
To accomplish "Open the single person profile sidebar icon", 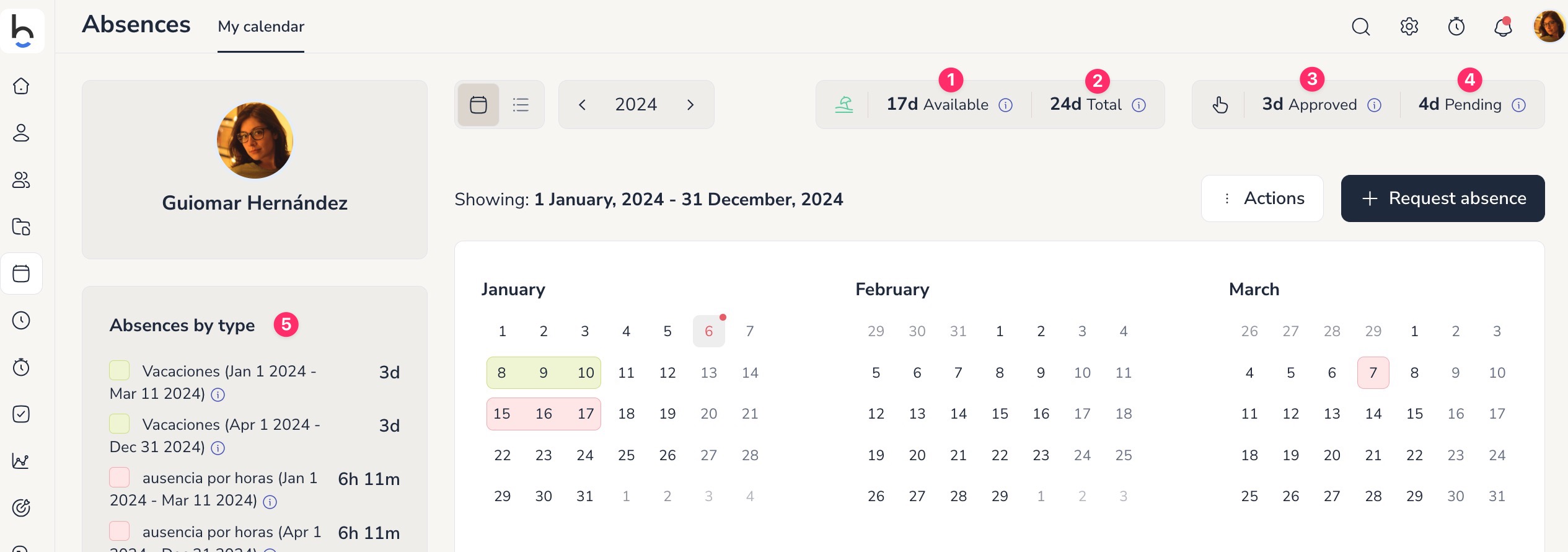I will (21, 133).
